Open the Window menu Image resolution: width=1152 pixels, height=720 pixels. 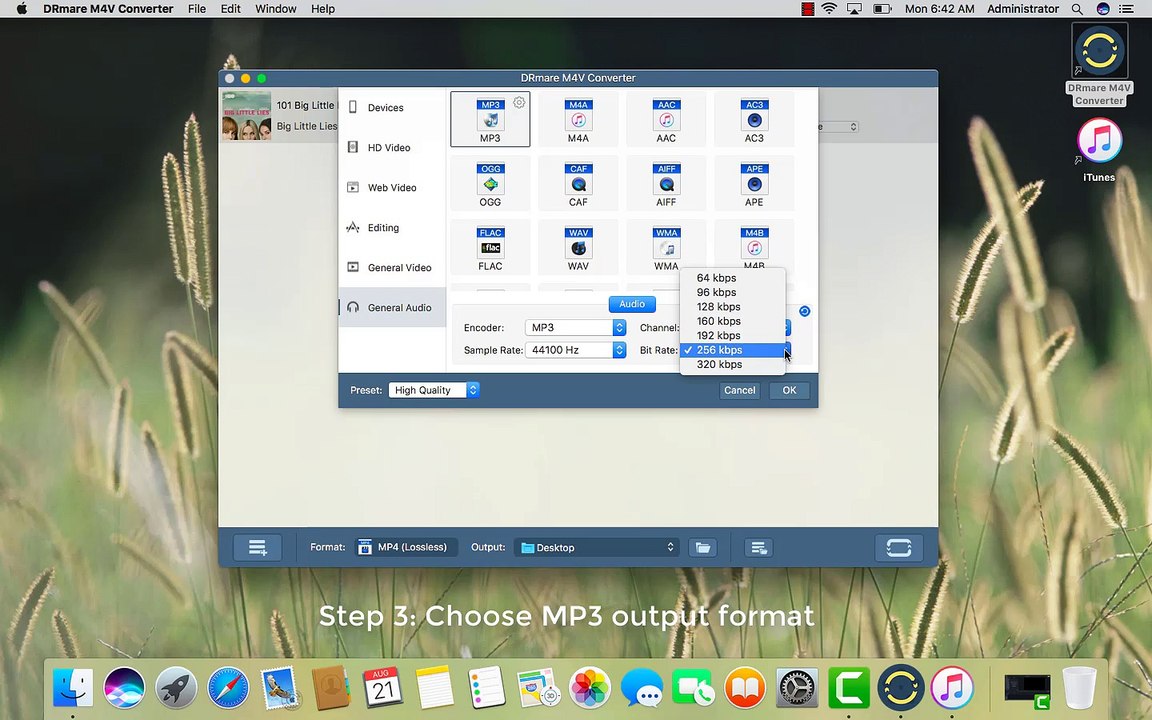[276, 9]
